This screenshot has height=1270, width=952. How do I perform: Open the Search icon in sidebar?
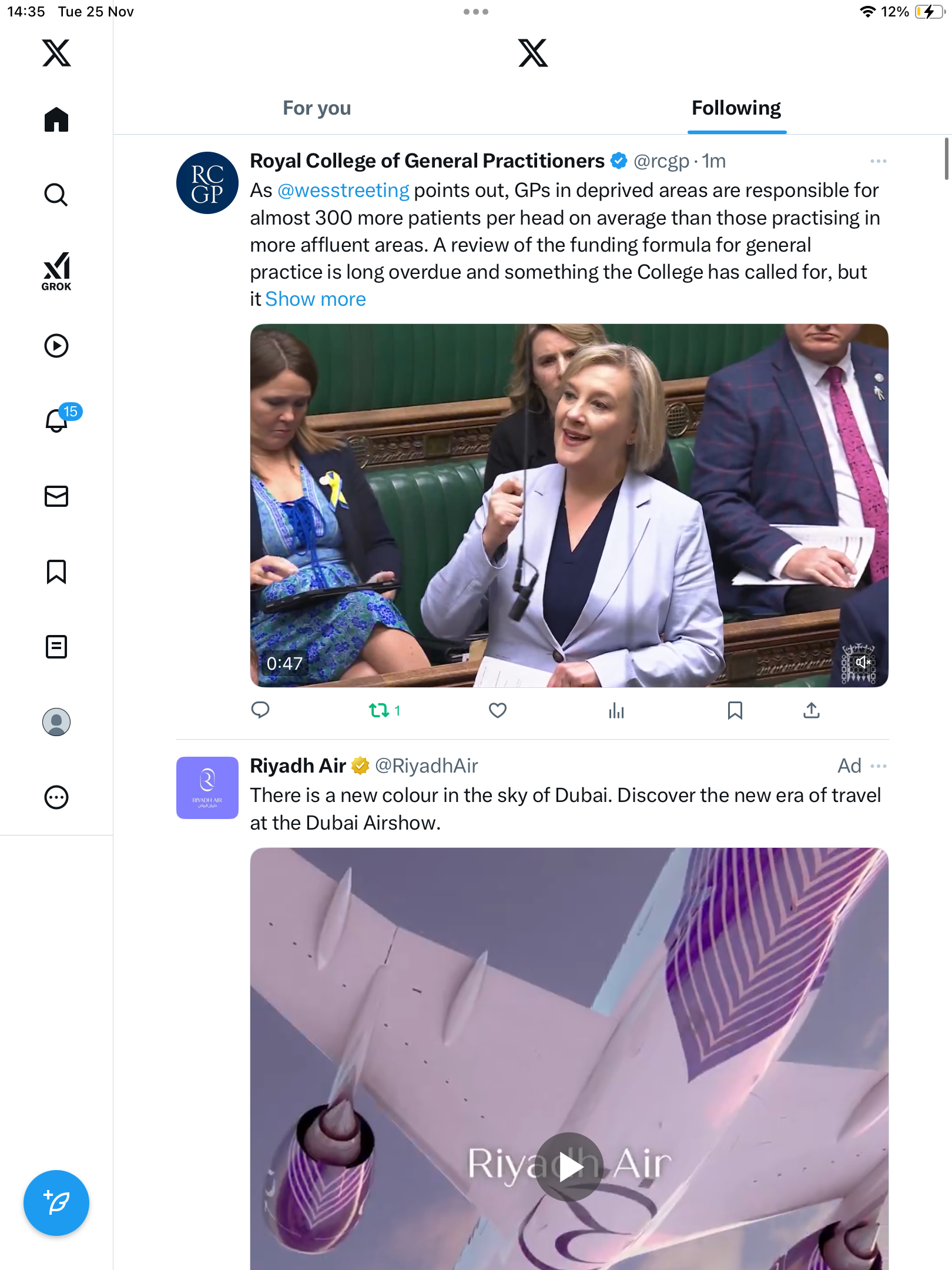click(x=56, y=195)
